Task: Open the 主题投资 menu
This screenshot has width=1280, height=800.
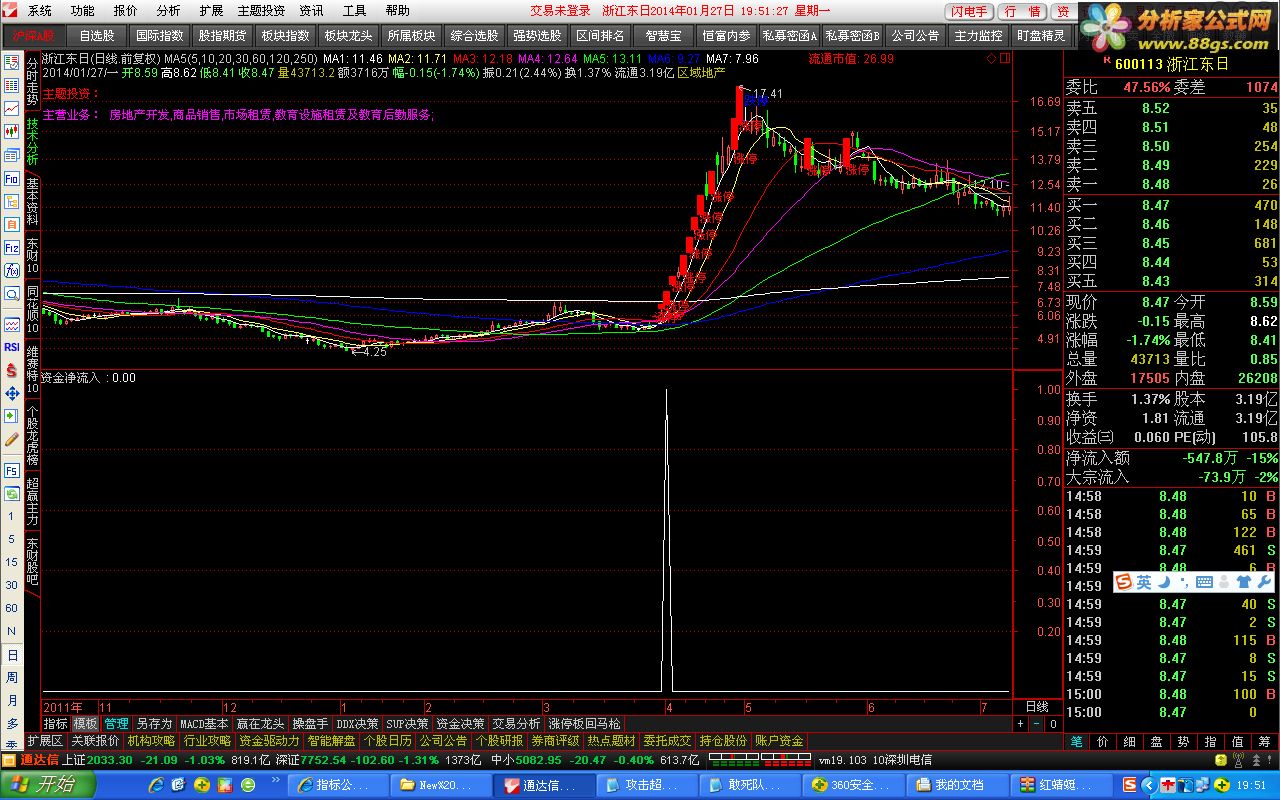Action: point(261,11)
